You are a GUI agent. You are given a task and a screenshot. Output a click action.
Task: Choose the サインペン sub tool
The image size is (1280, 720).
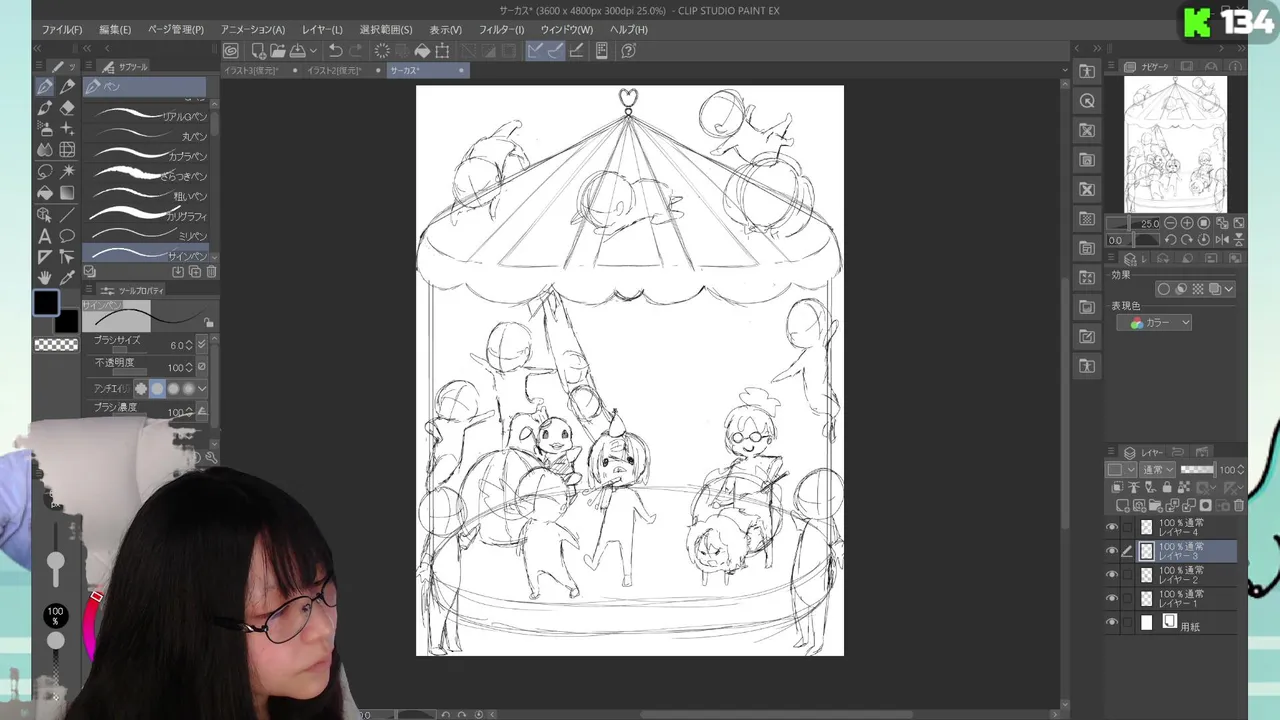click(146, 255)
